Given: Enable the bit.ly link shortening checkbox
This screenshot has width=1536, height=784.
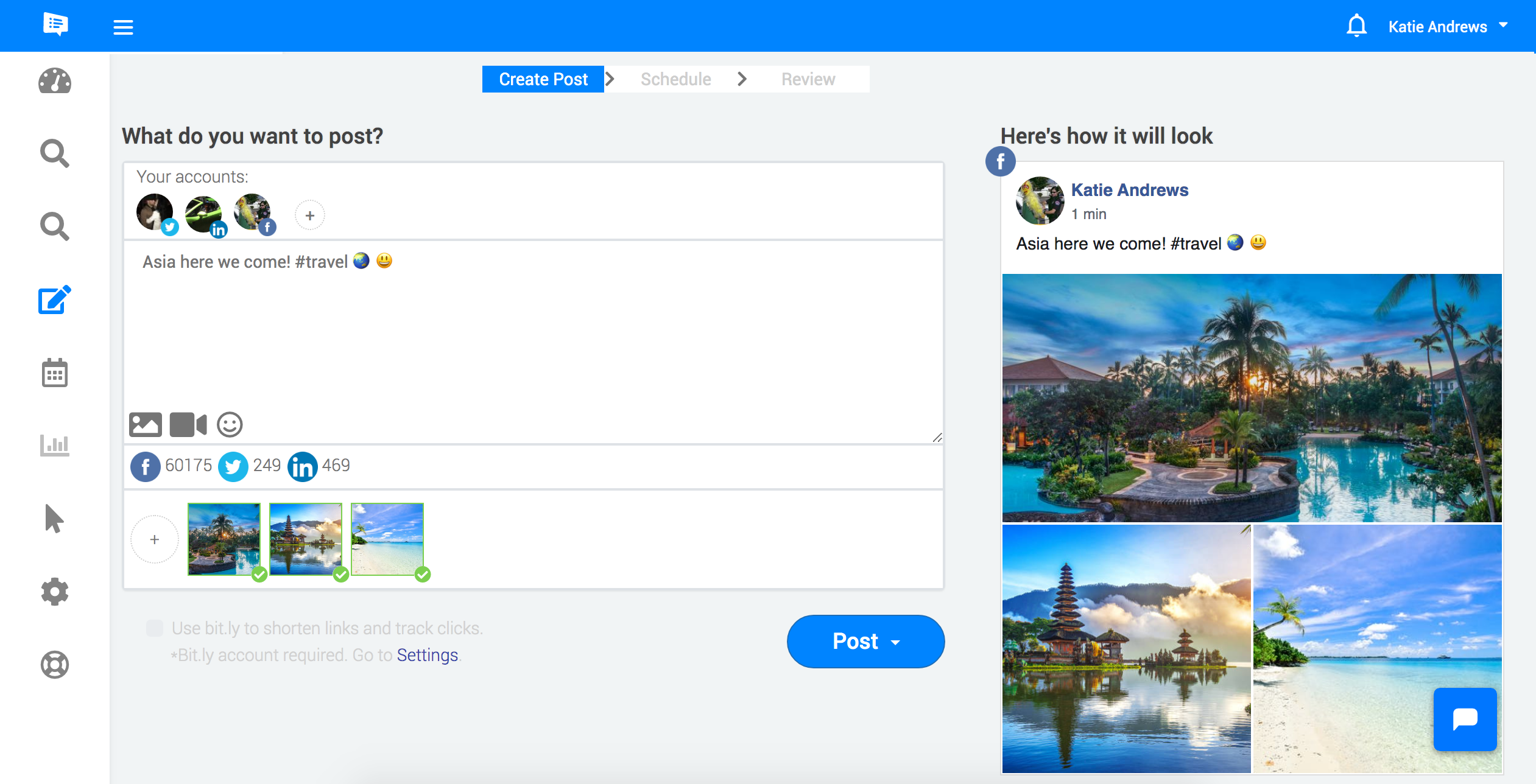Looking at the screenshot, I should (155, 628).
